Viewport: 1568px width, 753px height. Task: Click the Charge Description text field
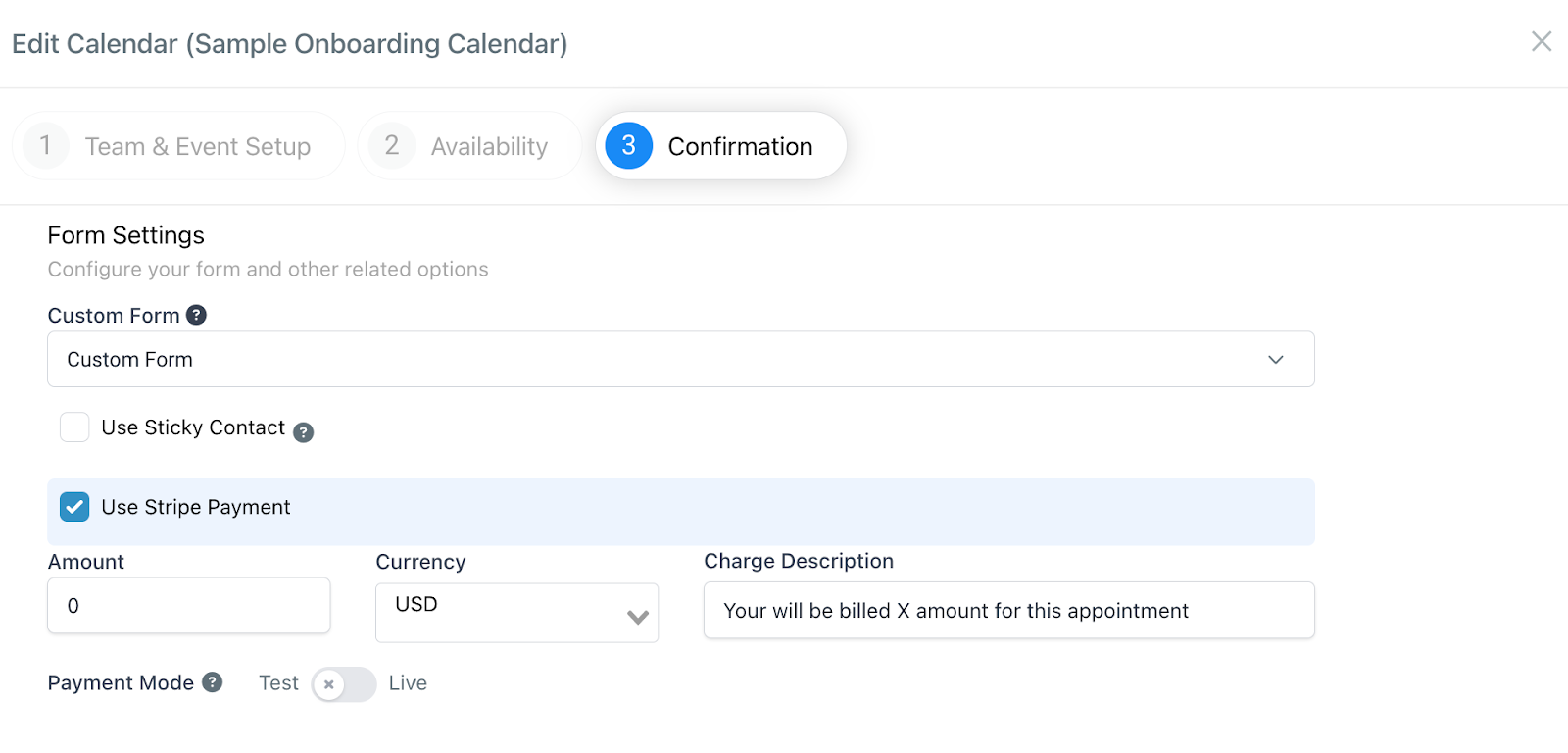click(x=1008, y=611)
